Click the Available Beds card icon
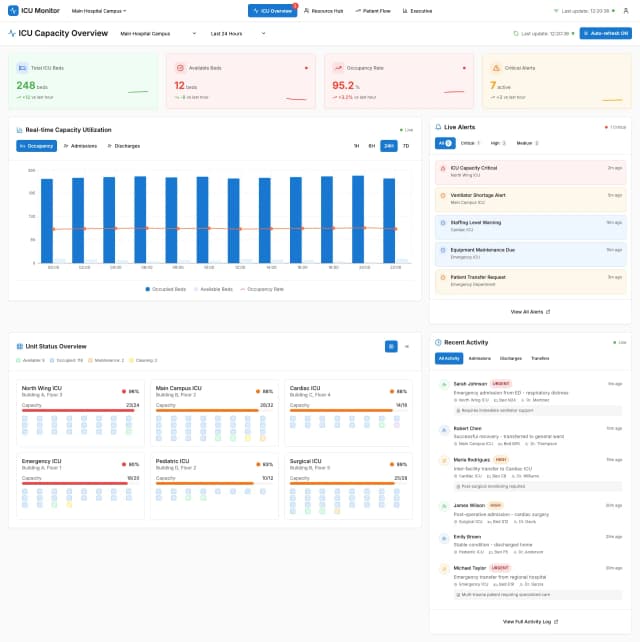 [x=179, y=68]
